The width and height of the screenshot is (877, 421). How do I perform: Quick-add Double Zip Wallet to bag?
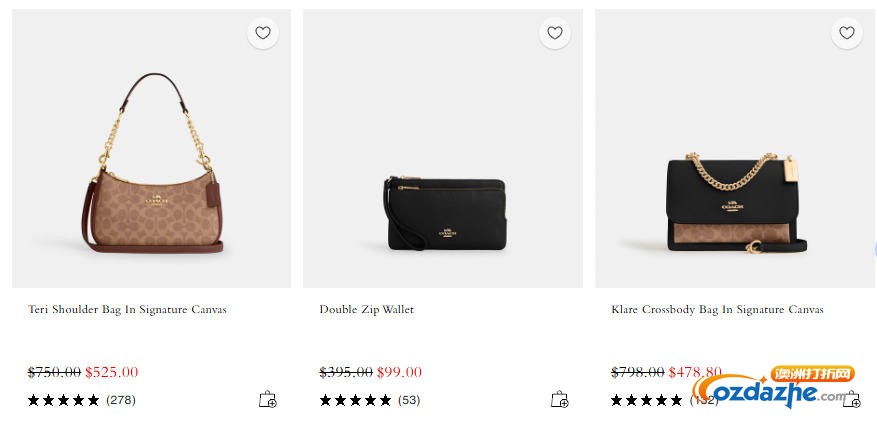[x=559, y=399]
